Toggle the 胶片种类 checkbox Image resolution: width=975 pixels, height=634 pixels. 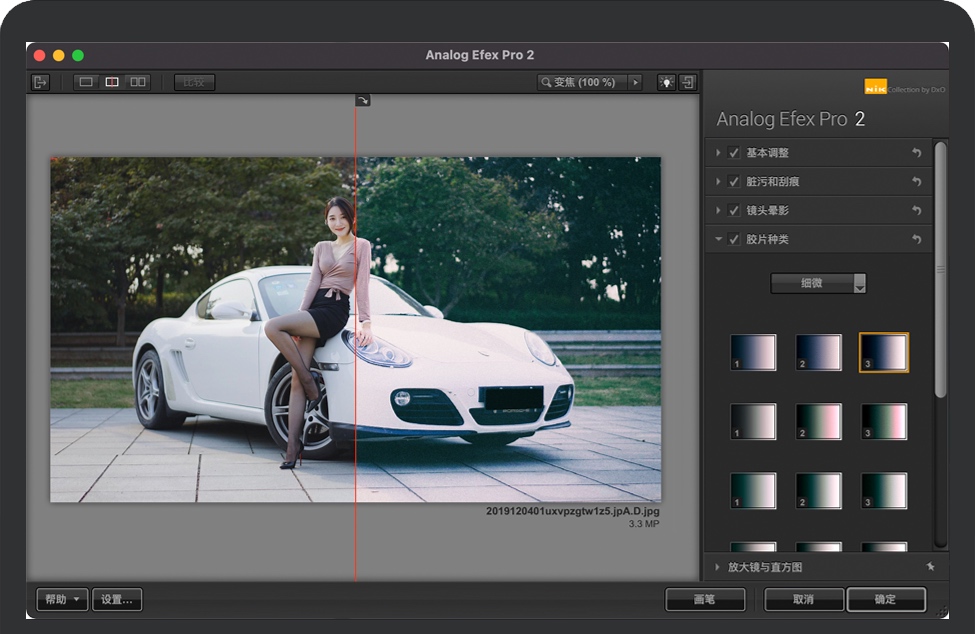point(734,240)
